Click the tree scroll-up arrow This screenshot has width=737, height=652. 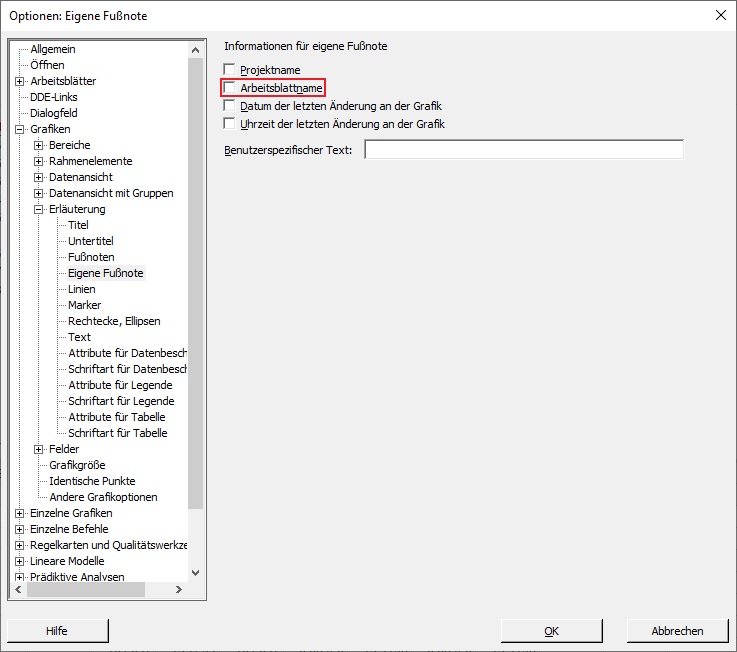pos(196,49)
